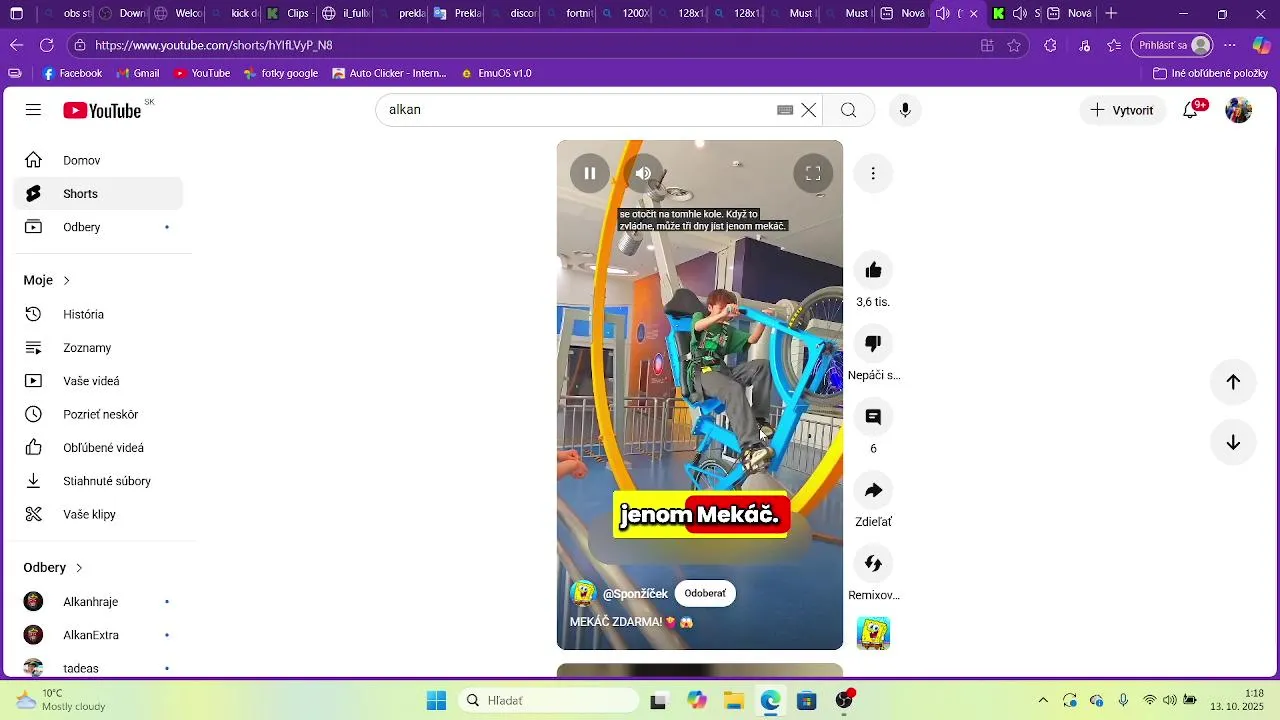Go to next Short with down arrow
The width and height of the screenshot is (1280, 720).
tap(1233, 443)
